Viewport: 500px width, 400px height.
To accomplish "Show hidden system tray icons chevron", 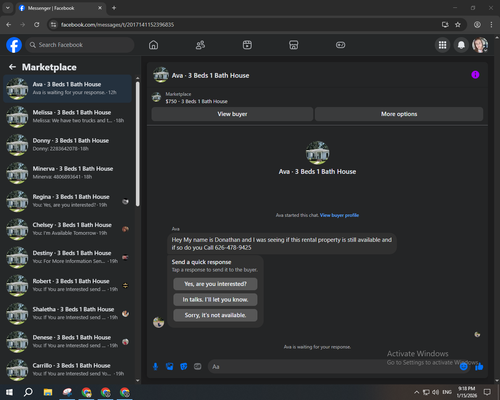I will pyautogui.click(x=416, y=392).
